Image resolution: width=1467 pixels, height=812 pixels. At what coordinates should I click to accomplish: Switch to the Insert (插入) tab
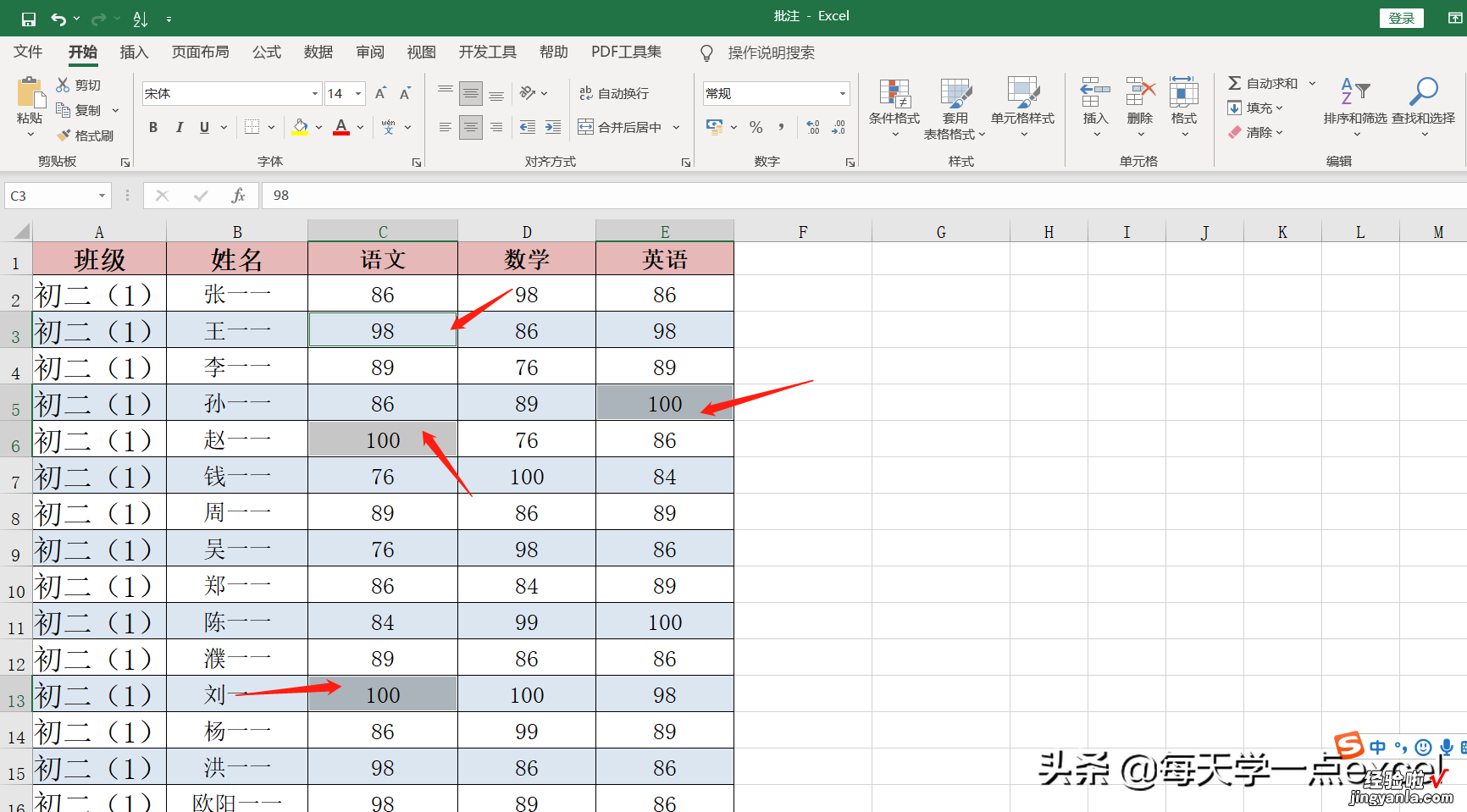tap(134, 52)
